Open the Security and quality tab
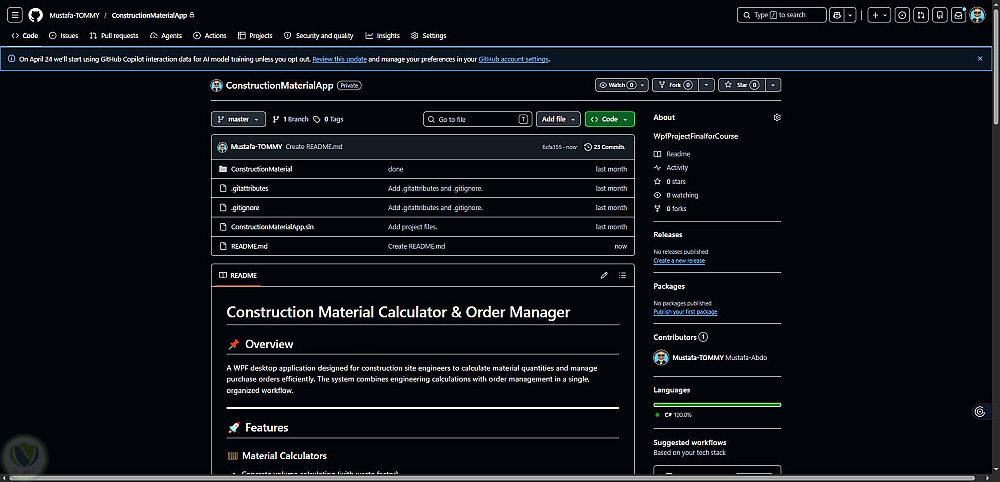The height and width of the screenshot is (482, 1000). (x=318, y=36)
